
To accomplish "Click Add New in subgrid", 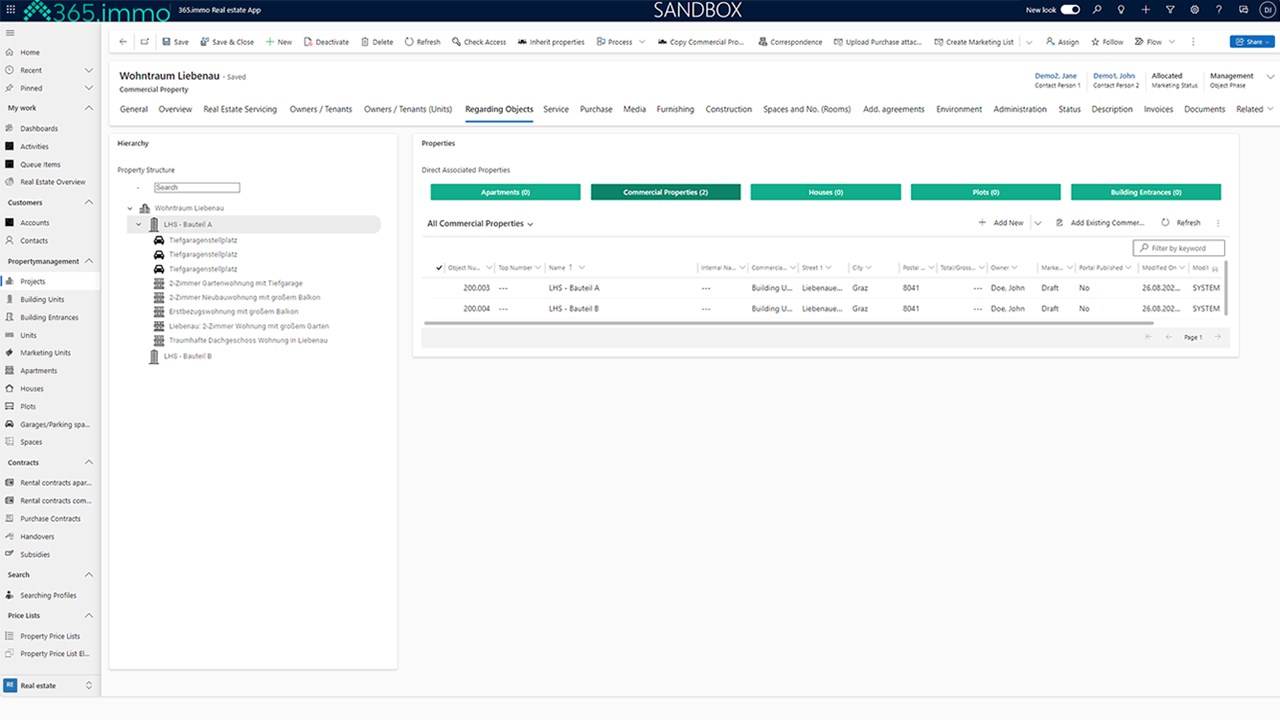I will click(x=1001, y=223).
